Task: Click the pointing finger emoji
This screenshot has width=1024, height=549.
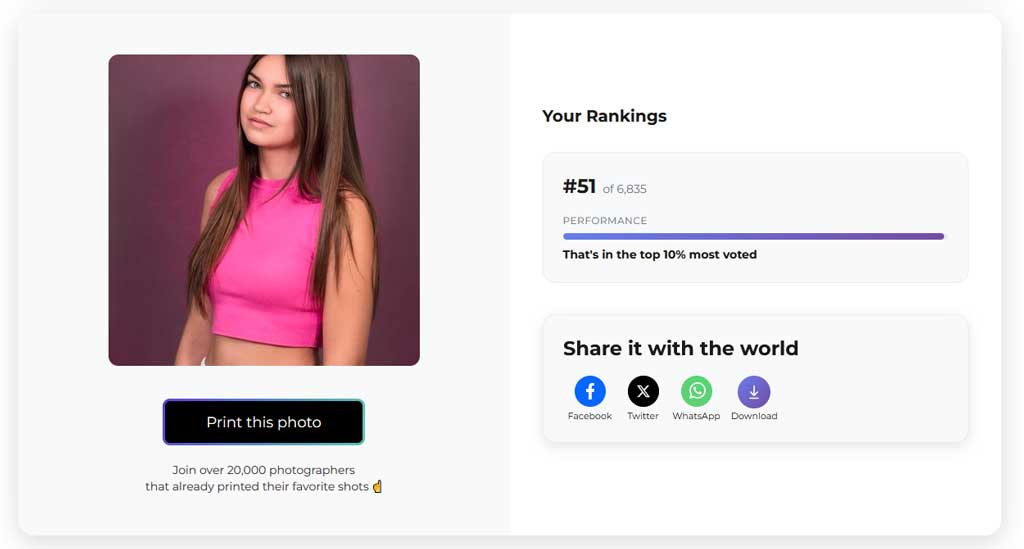Action: point(377,486)
